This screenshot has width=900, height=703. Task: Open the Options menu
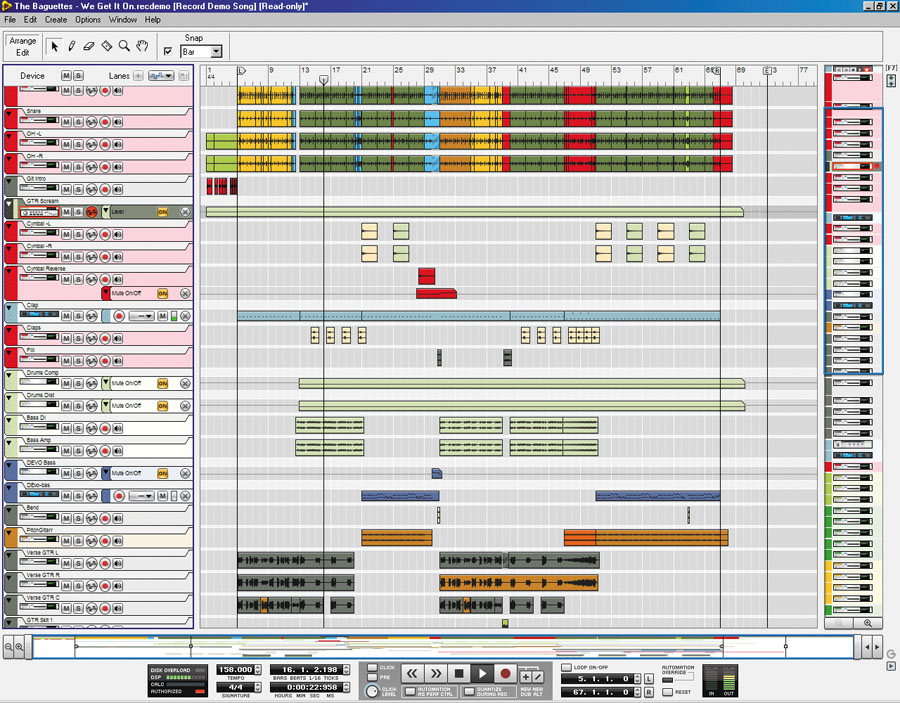click(x=88, y=20)
